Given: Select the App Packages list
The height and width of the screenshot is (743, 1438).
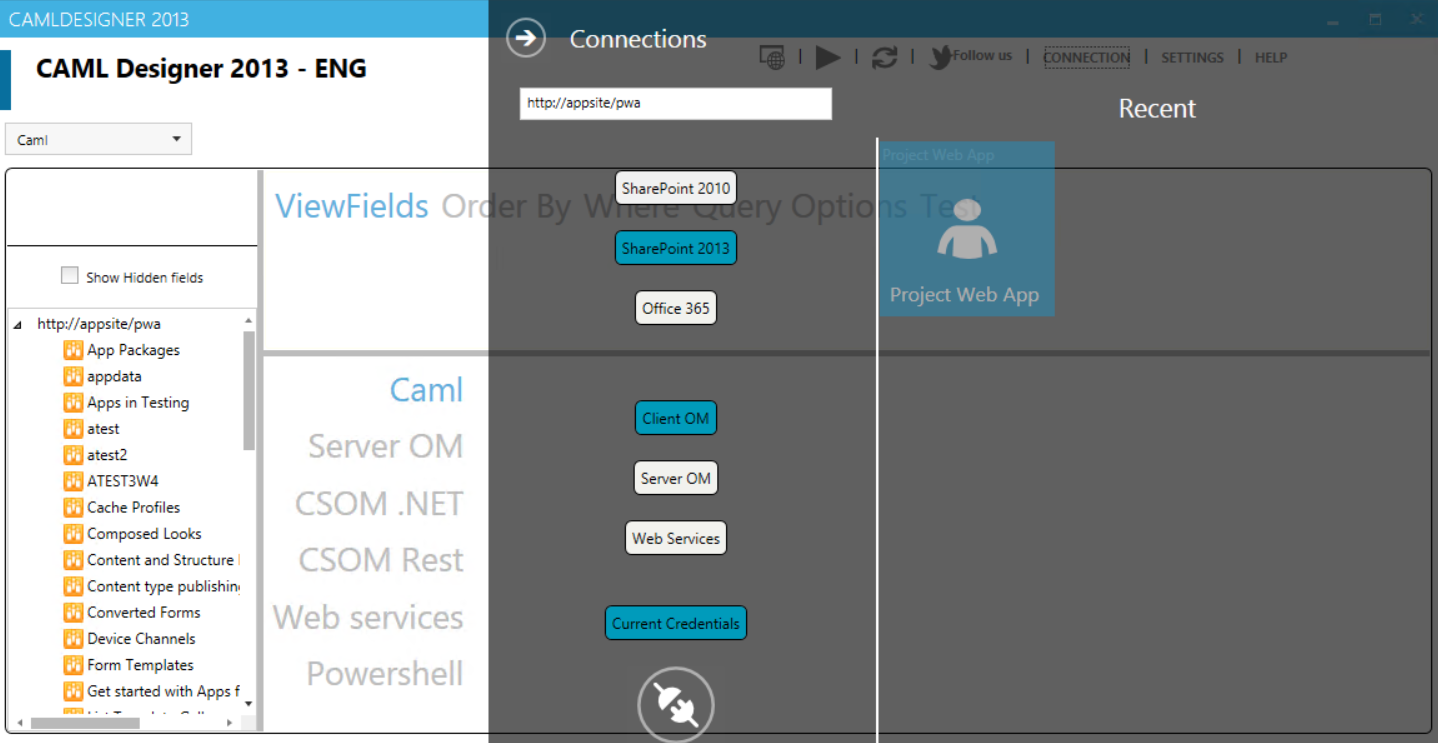Looking at the screenshot, I should pyautogui.click(x=134, y=350).
